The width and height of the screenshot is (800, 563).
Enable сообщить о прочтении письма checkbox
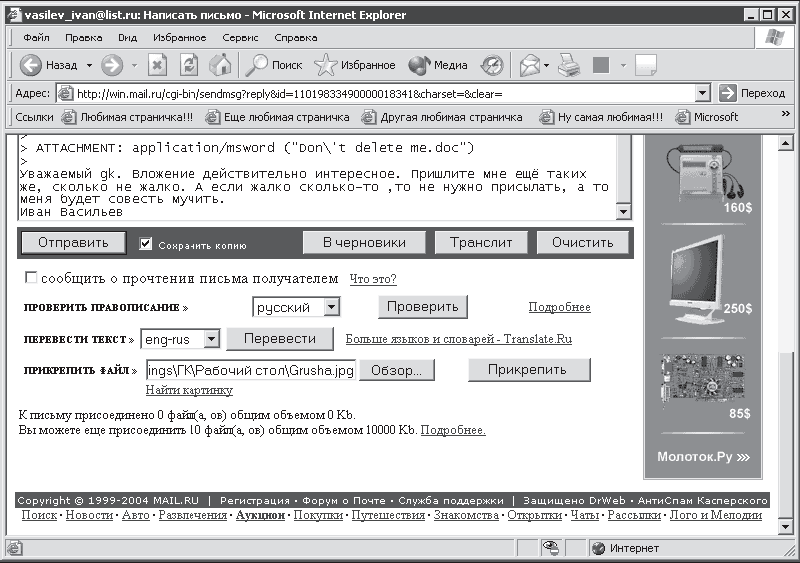point(31,277)
